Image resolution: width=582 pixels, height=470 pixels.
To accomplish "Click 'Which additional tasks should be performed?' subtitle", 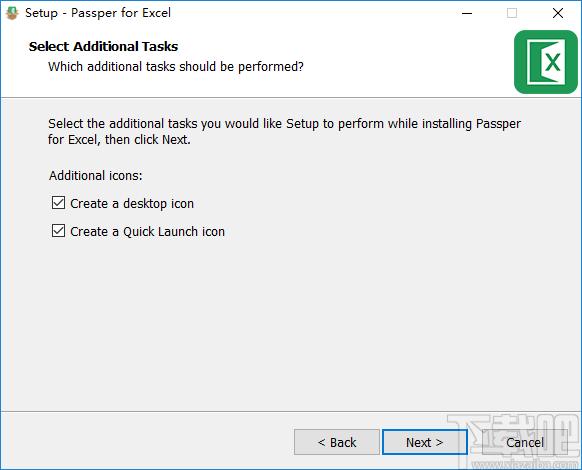I will tap(176, 67).
